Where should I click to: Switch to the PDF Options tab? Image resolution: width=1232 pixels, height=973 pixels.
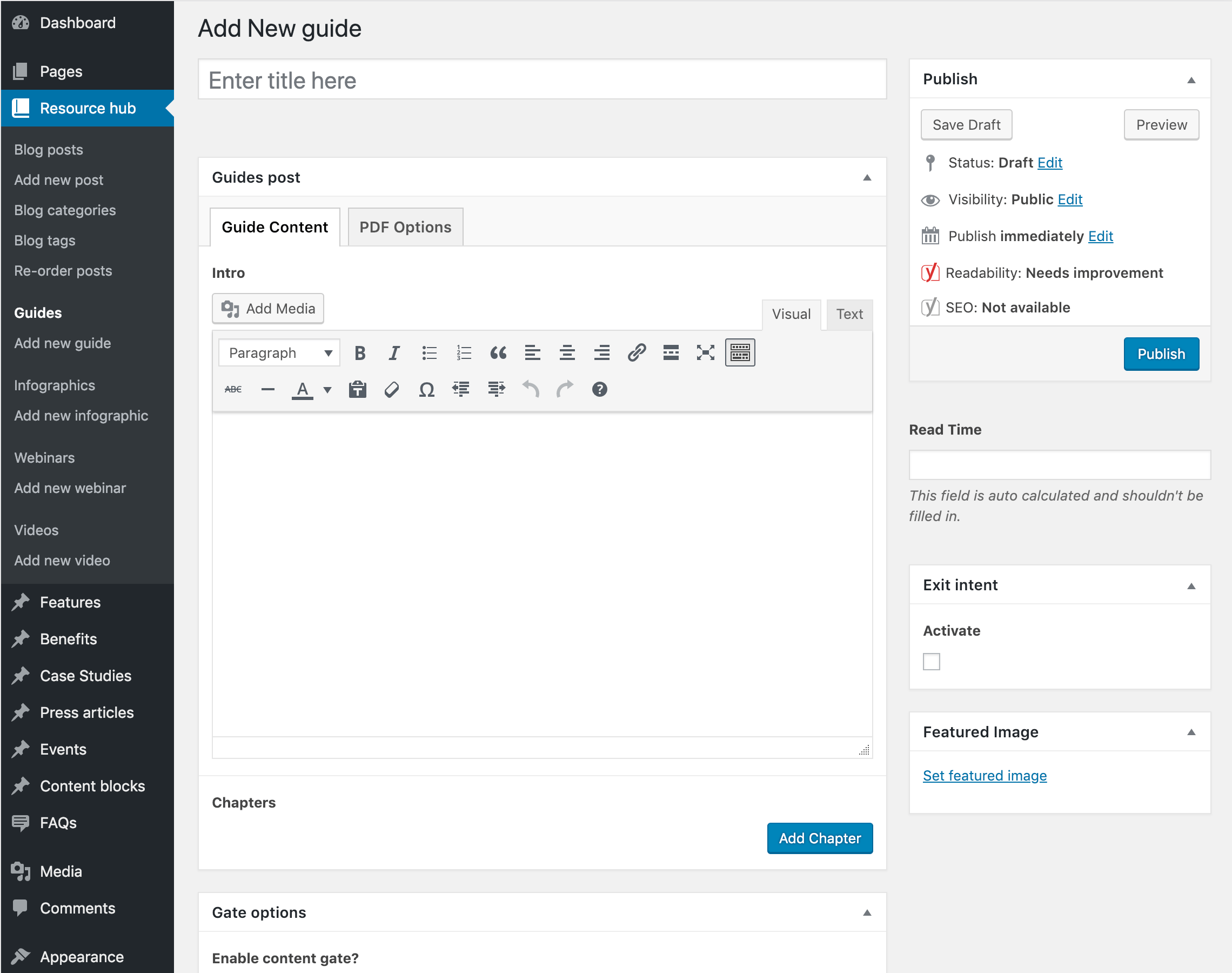405,227
